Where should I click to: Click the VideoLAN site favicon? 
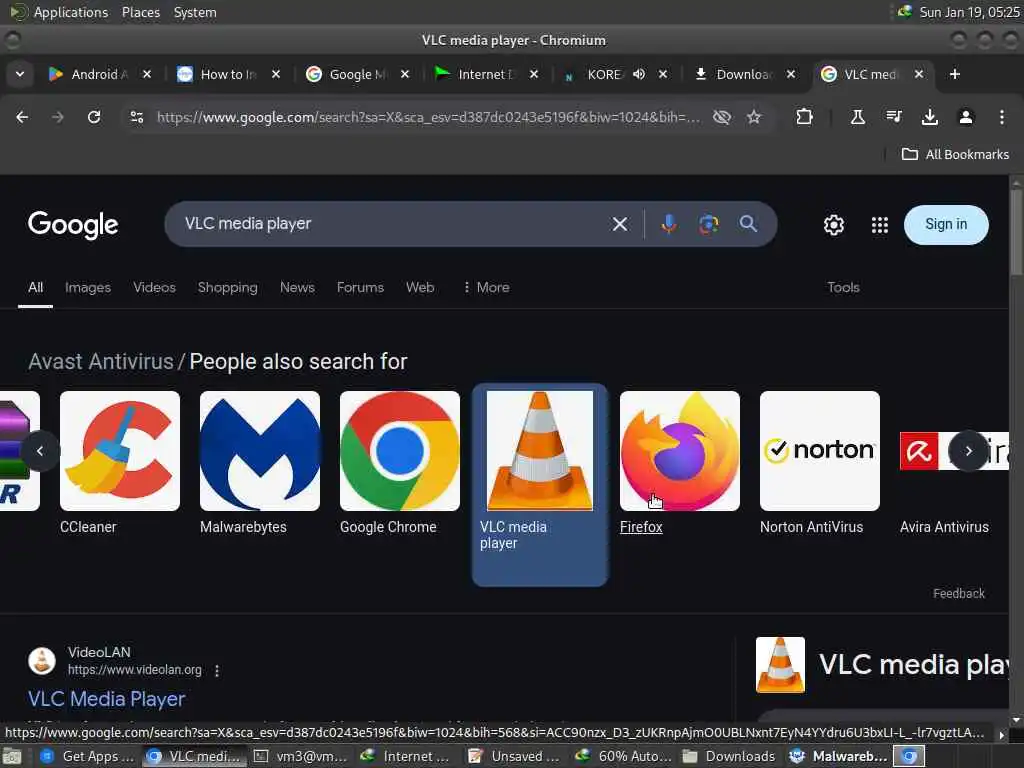[42, 661]
